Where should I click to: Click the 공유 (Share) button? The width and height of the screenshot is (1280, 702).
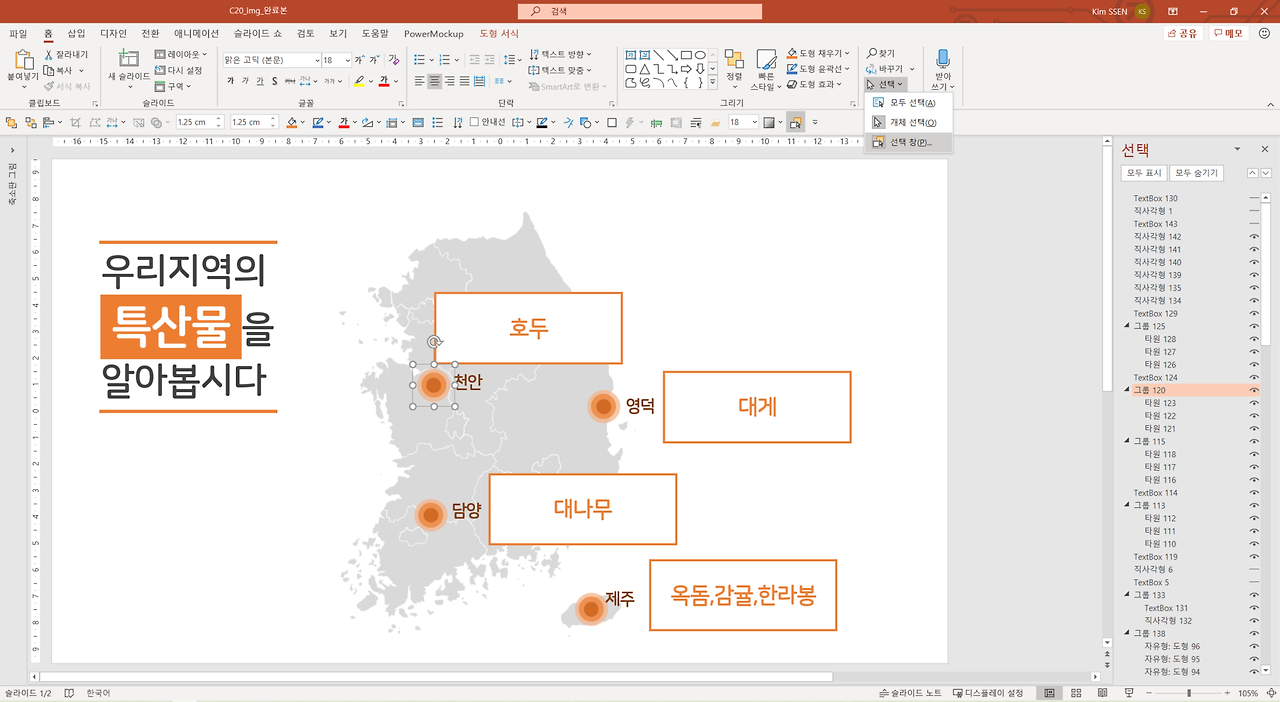[x=1183, y=33]
